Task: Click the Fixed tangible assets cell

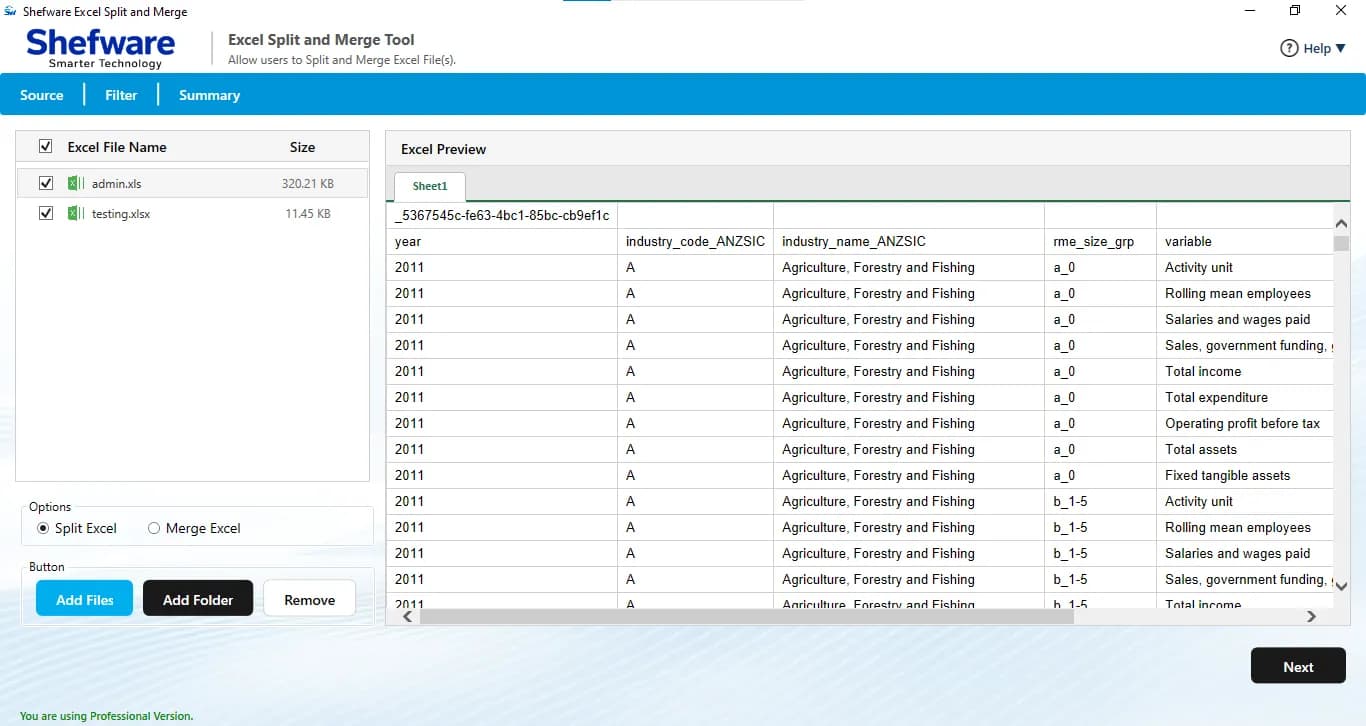Action: 1244,475
